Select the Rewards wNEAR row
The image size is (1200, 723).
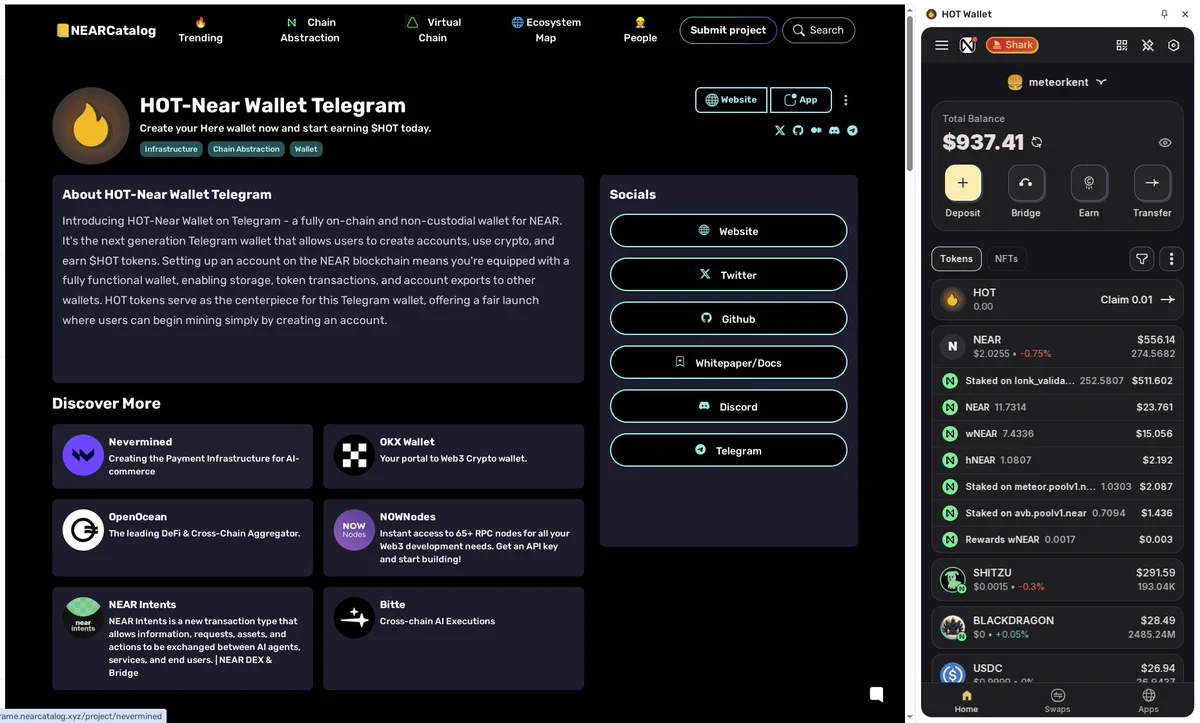coord(1058,539)
